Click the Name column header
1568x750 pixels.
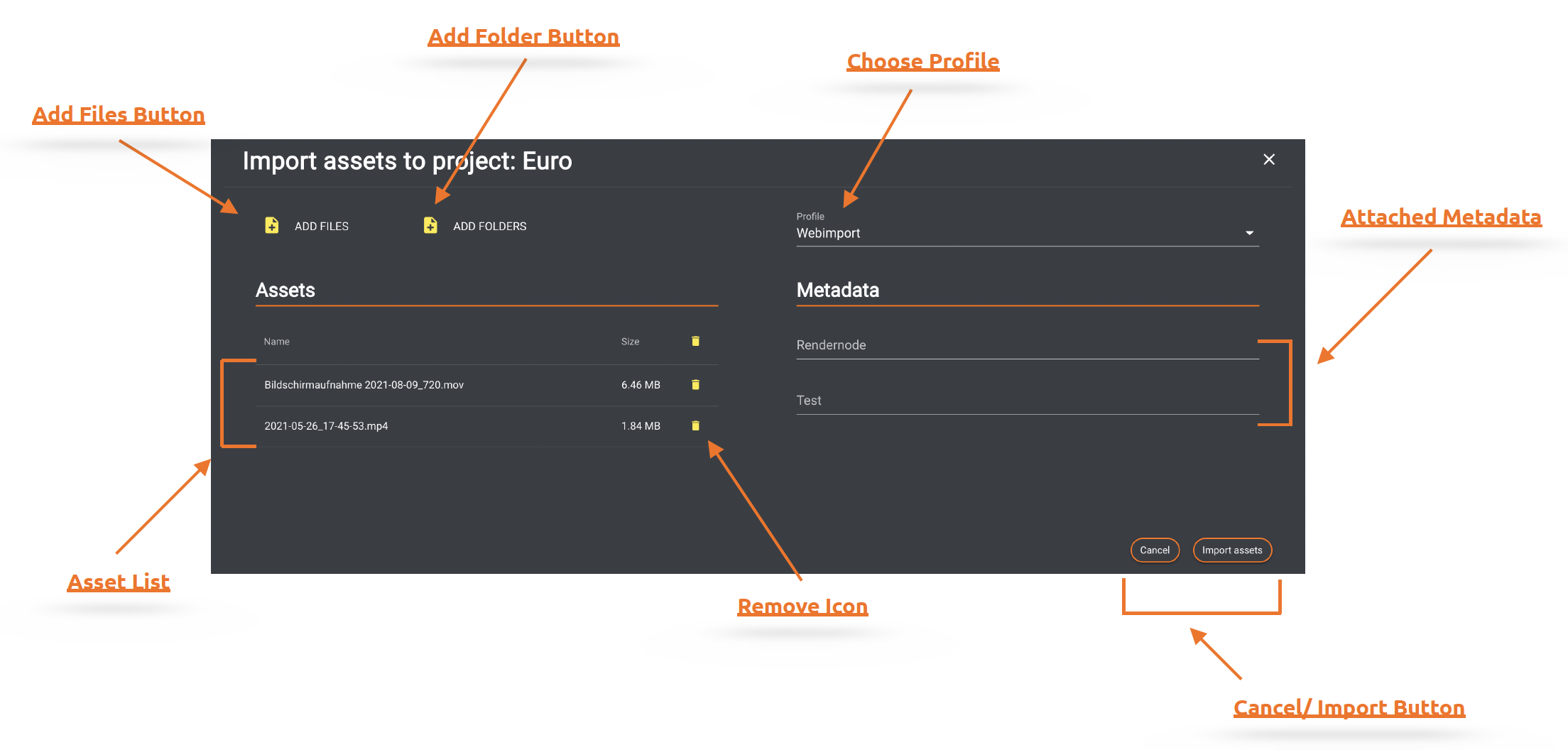(x=276, y=342)
